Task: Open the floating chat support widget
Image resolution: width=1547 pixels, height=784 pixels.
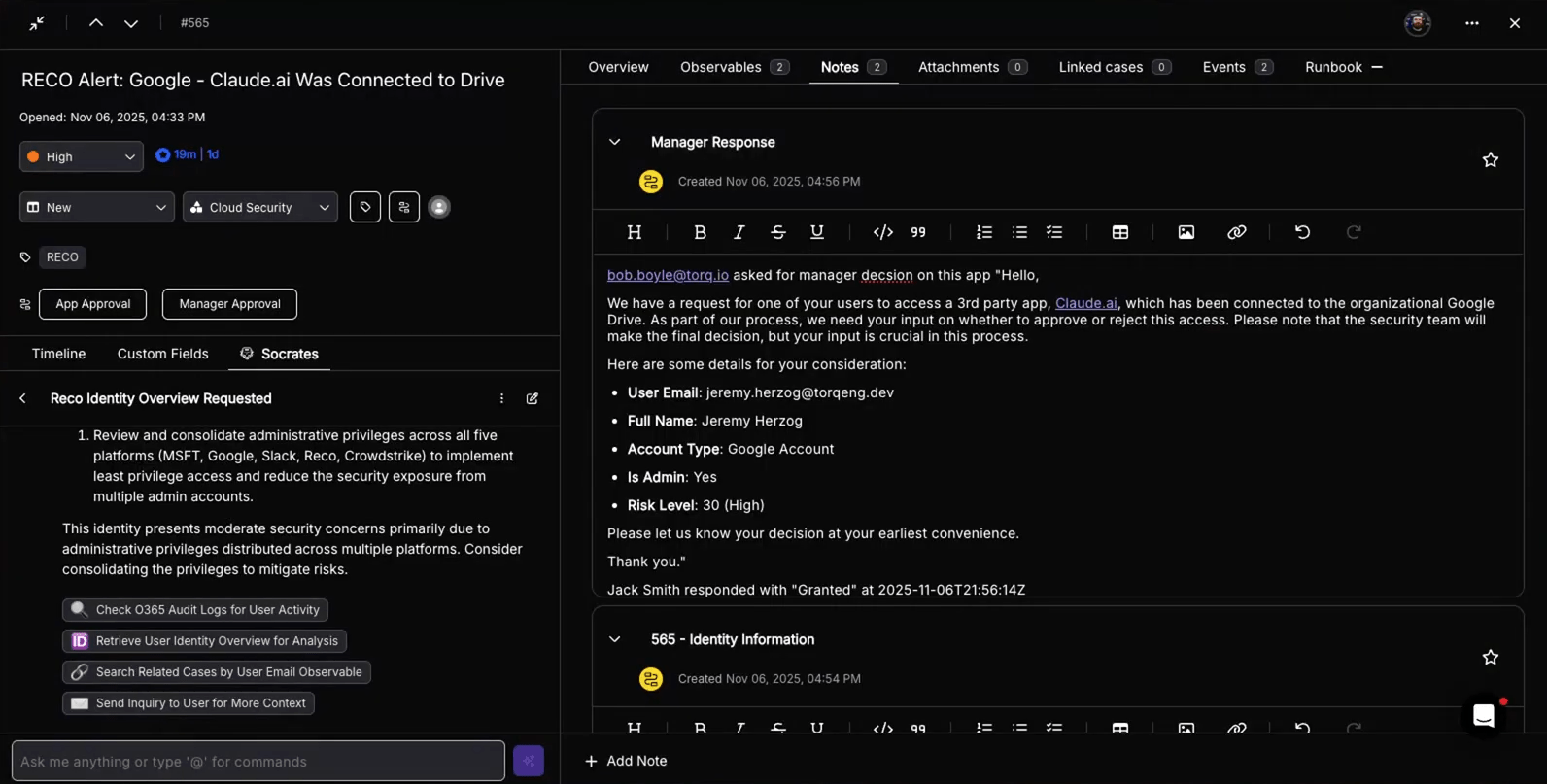Action: 1483,716
